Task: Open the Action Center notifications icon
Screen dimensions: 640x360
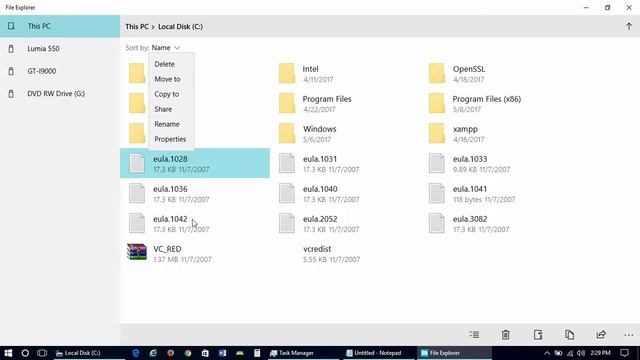Action: pyautogui.click(x=624, y=353)
